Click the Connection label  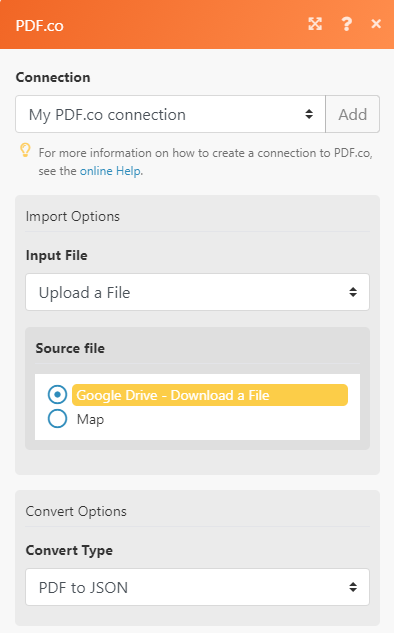53,78
